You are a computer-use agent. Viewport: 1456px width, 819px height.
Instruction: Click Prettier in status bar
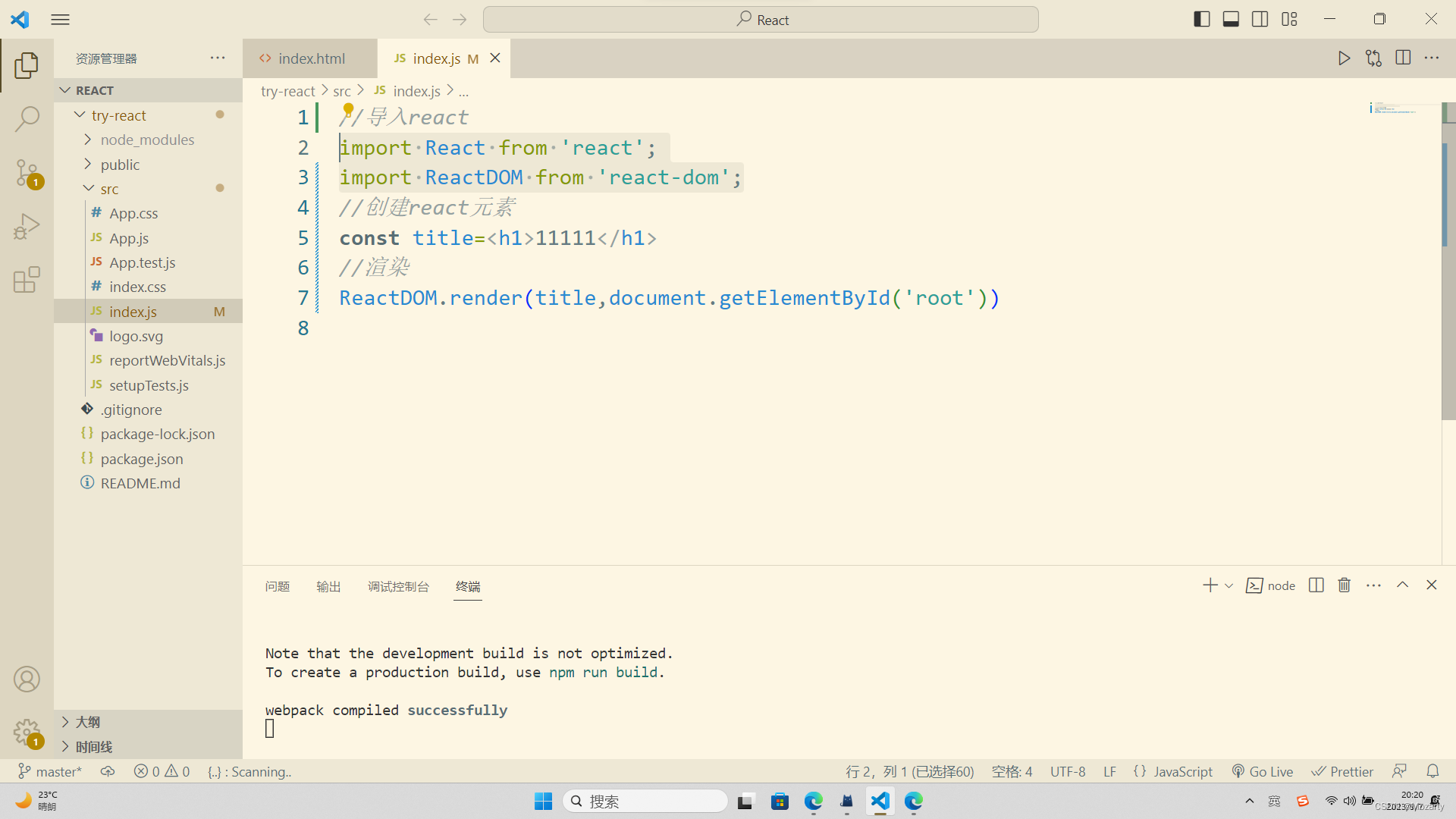click(1343, 771)
